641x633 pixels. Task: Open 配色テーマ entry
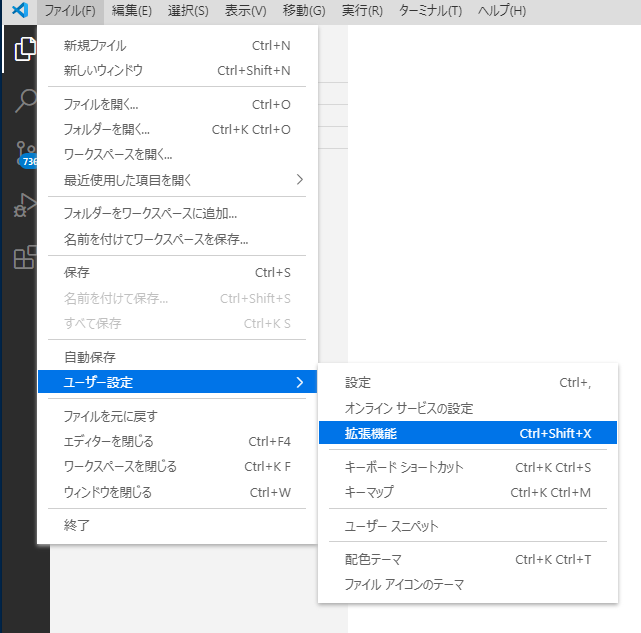[468, 559]
